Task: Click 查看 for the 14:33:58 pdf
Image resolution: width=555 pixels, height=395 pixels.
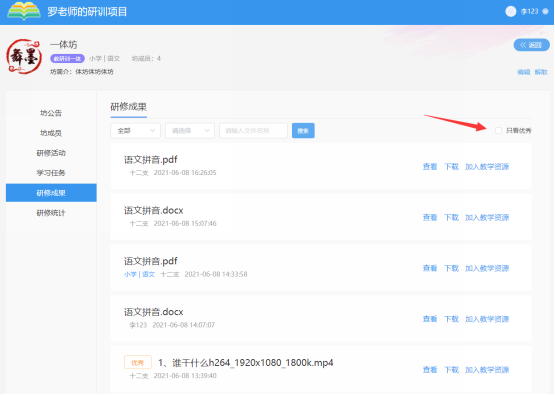Action: point(430,268)
